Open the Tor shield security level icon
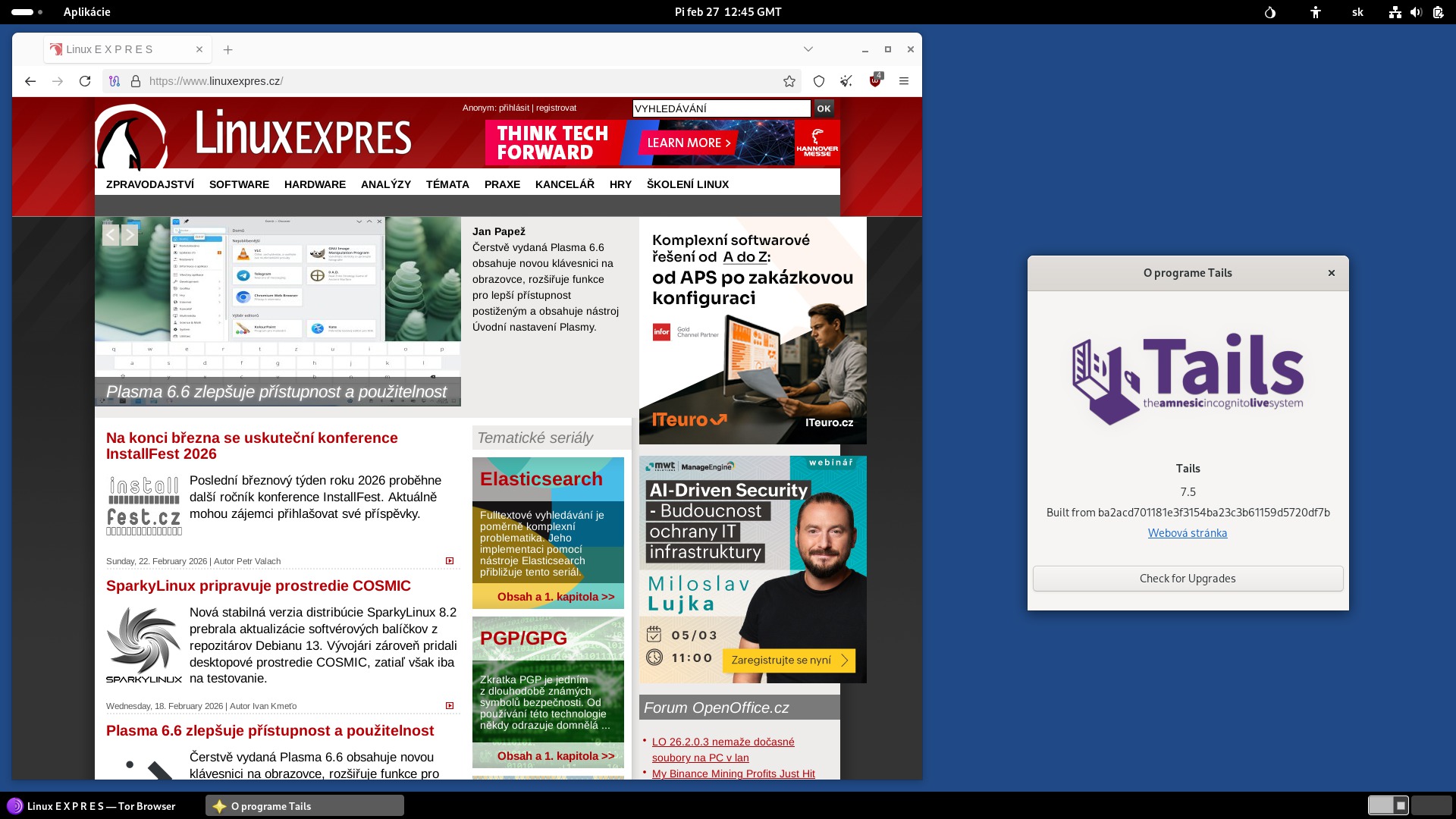This screenshot has height=819, width=1456. (x=819, y=81)
